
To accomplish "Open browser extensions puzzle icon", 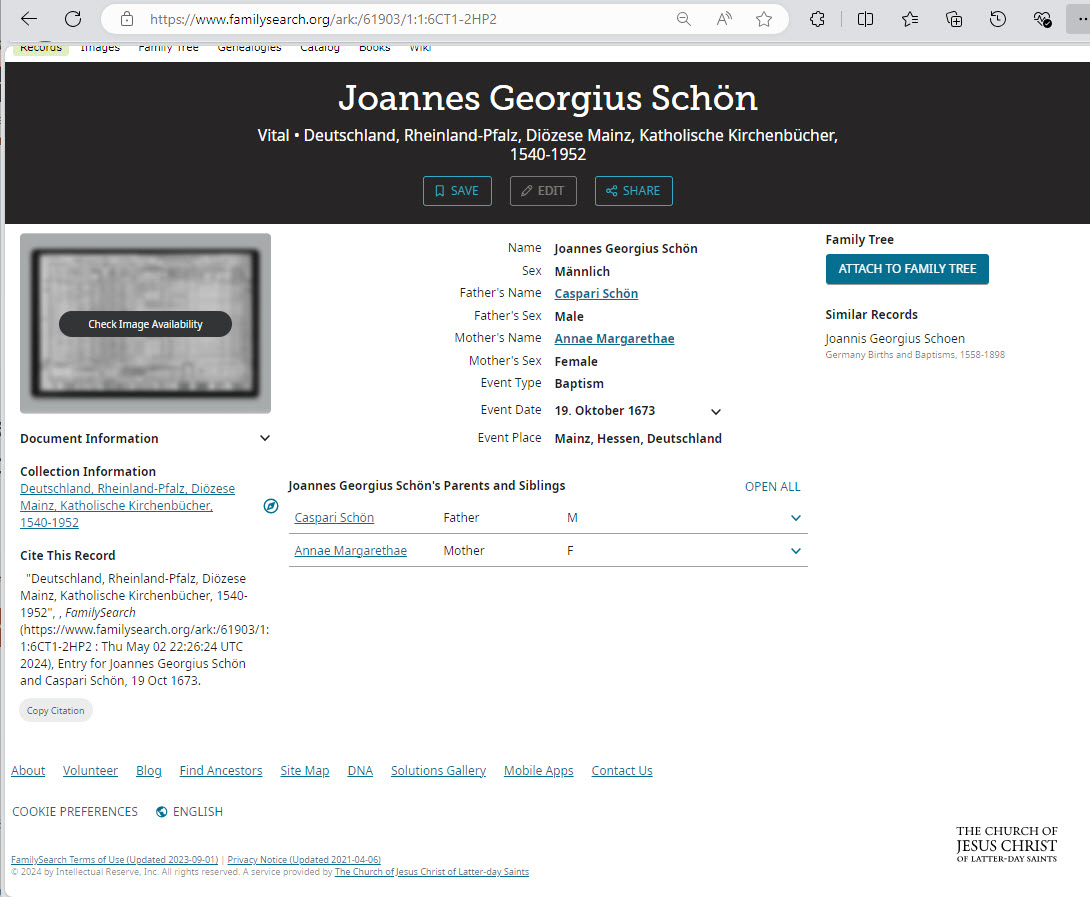I will [x=817, y=19].
